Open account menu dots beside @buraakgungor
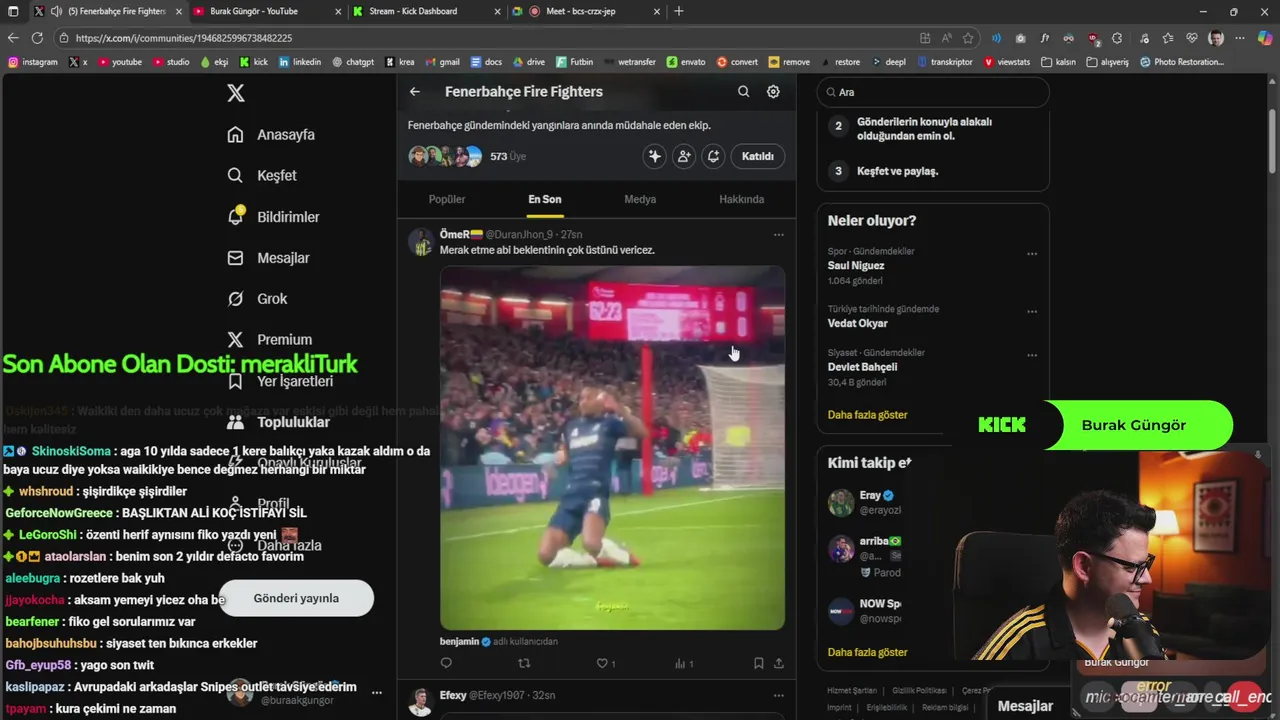The height and width of the screenshot is (720, 1280). coord(377,692)
